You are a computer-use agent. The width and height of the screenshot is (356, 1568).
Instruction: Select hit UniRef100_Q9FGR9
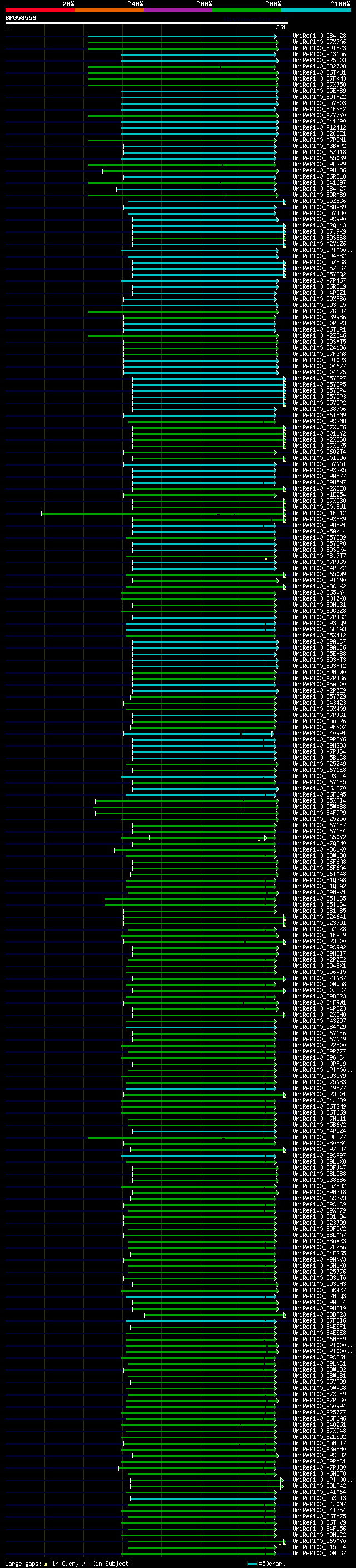(319, 164)
